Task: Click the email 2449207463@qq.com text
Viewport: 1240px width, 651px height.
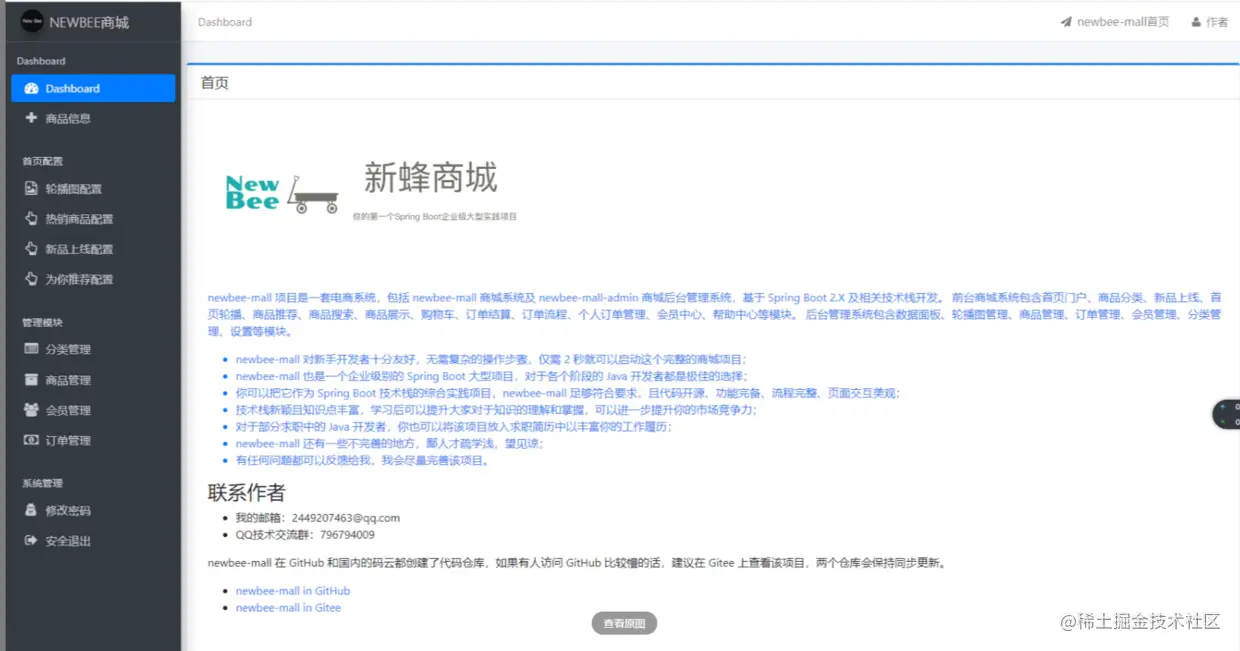Action: [346, 518]
